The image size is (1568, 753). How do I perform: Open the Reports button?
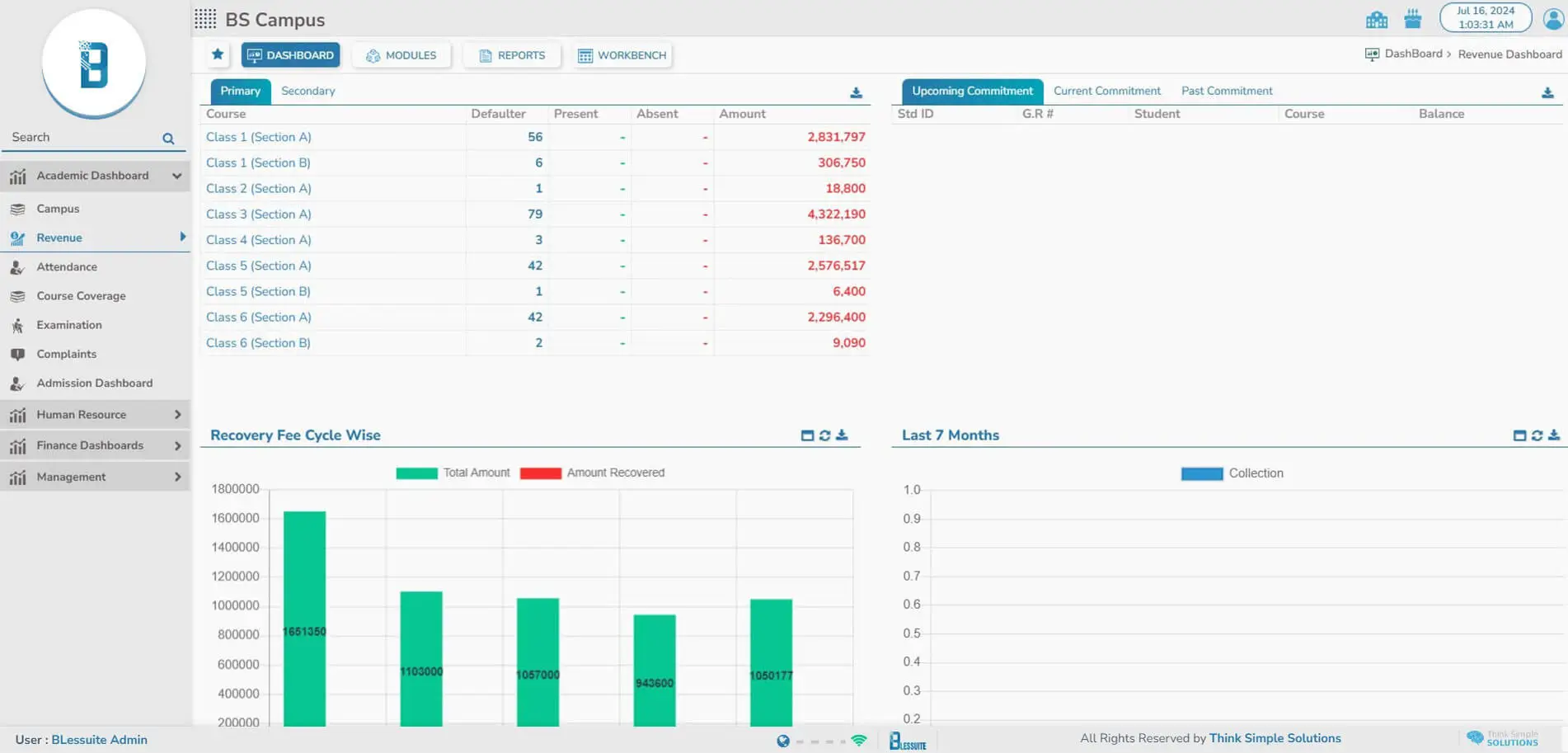click(x=512, y=55)
